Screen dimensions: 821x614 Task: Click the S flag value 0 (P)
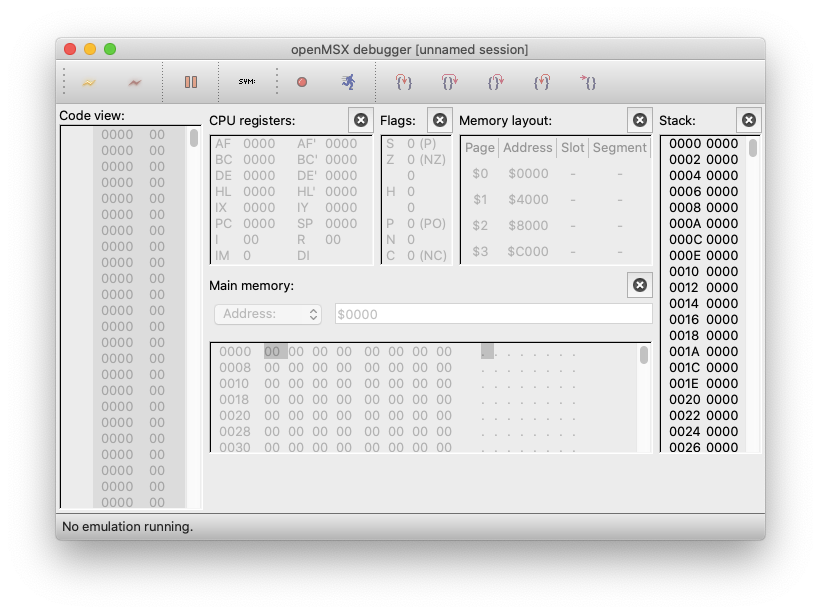[421, 144]
